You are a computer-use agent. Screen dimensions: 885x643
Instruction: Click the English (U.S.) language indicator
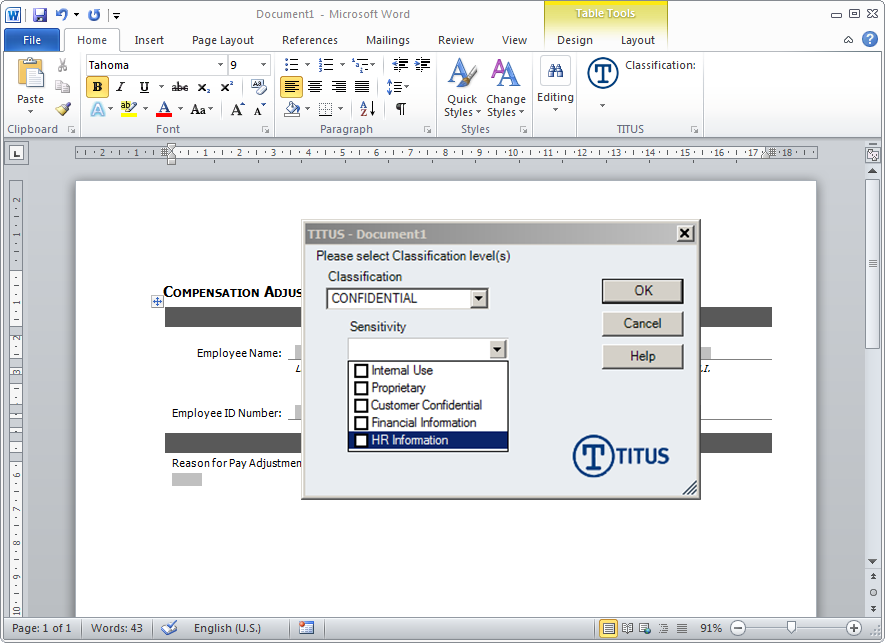pyautogui.click(x=227, y=628)
